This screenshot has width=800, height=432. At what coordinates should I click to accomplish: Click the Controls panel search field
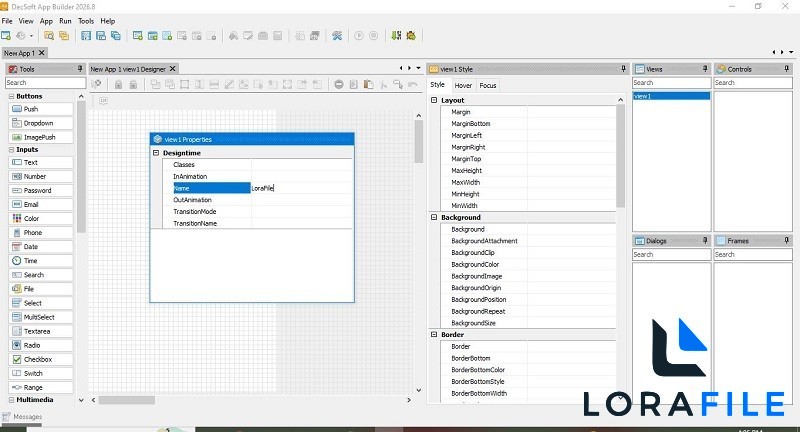point(753,83)
